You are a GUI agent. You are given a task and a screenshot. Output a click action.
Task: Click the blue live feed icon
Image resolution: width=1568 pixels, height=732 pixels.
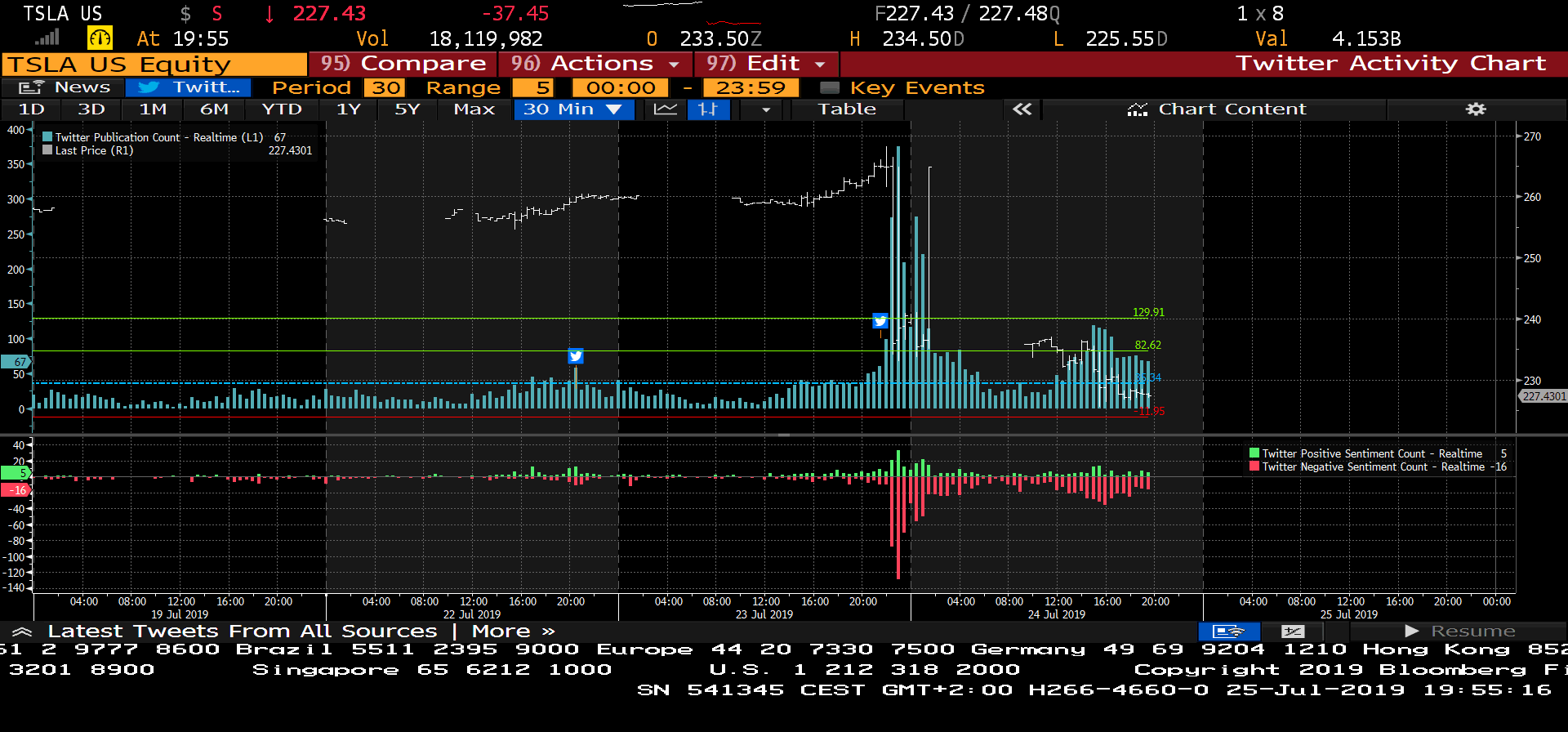[x=1228, y=632]
